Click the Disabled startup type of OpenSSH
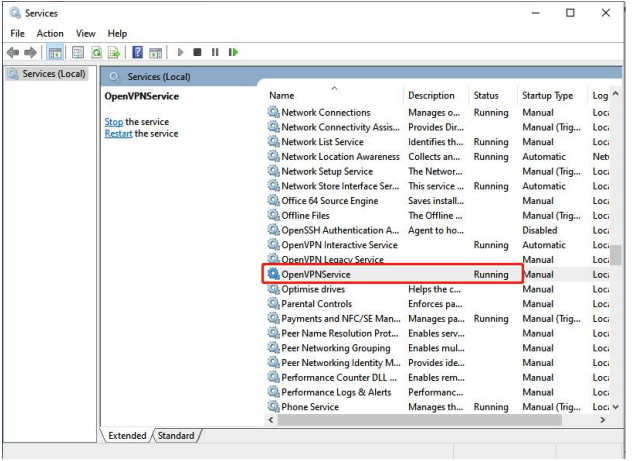 [539, 230]
